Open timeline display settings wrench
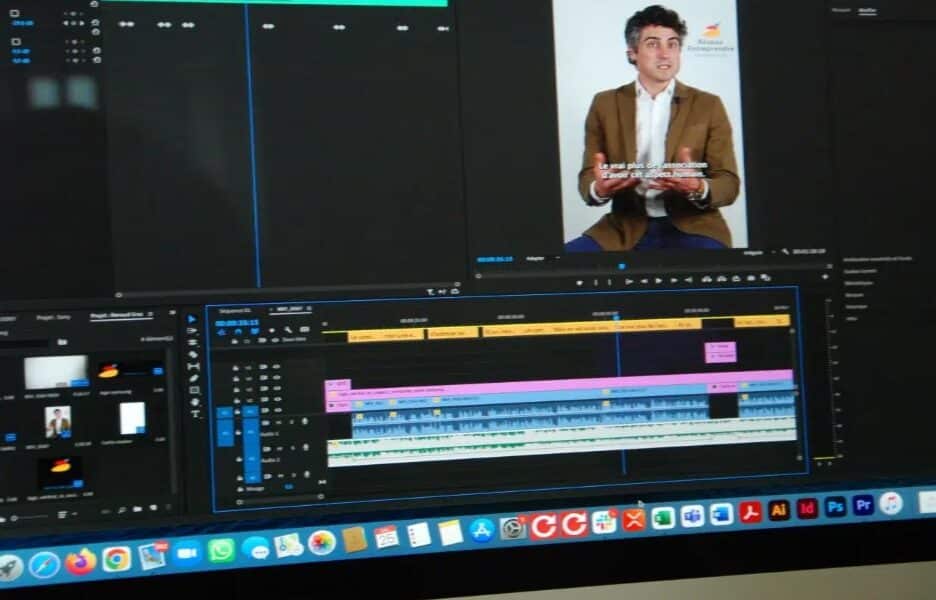The height and width of the screenshot is (600, 936). (x=288, y=330)
